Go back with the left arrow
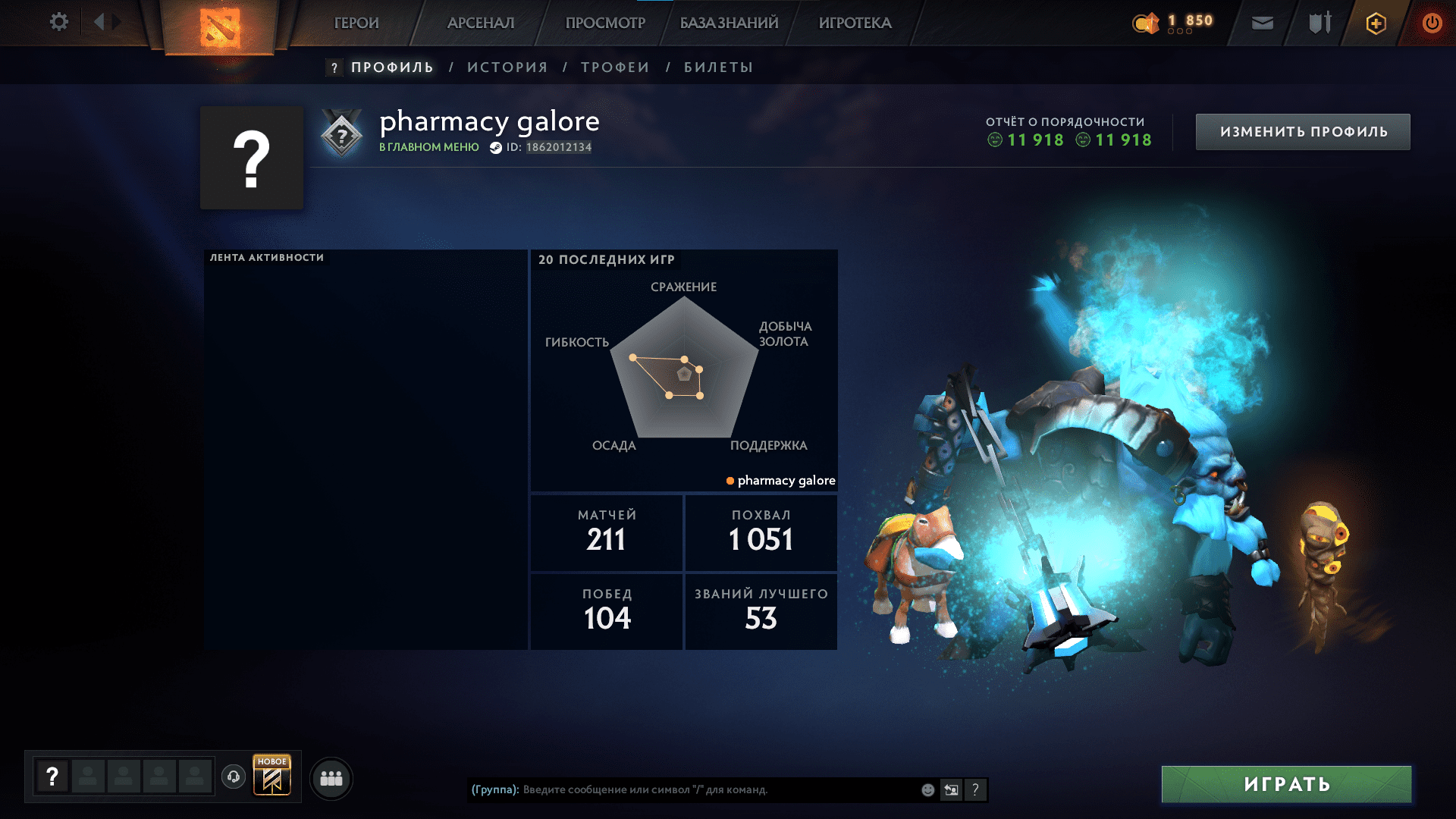The height and width of the screenshot is (819, 1456). [99, 22]
